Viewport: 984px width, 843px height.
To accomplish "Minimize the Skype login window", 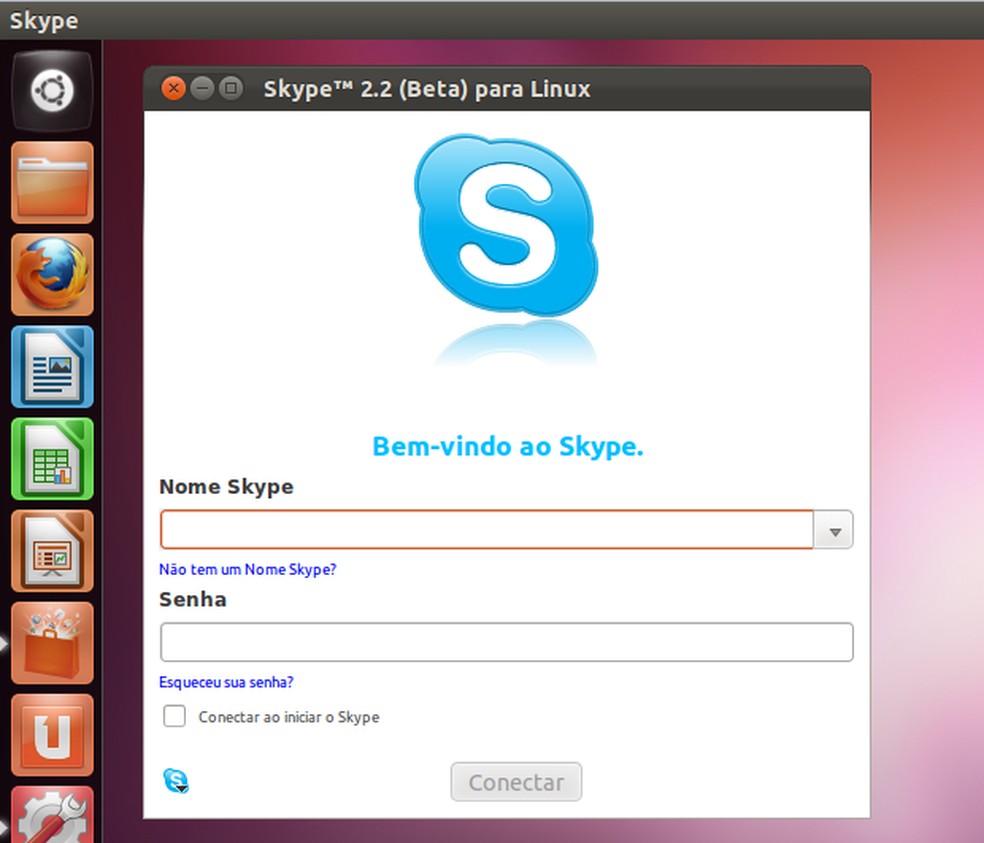I will (x=201, y=88).
